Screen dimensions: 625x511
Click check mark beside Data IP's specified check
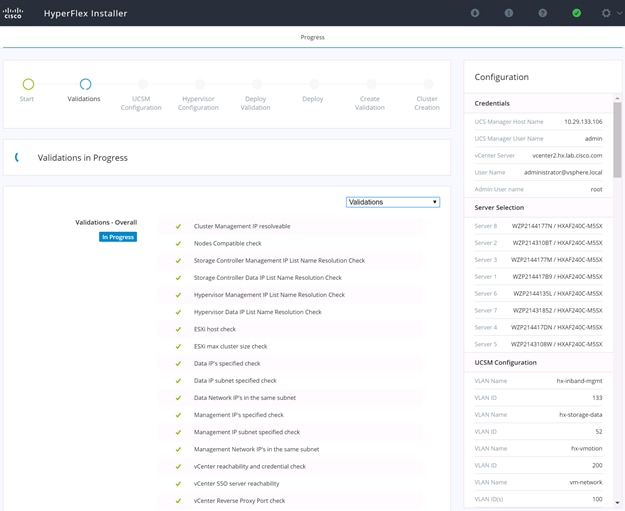[178, 364]
